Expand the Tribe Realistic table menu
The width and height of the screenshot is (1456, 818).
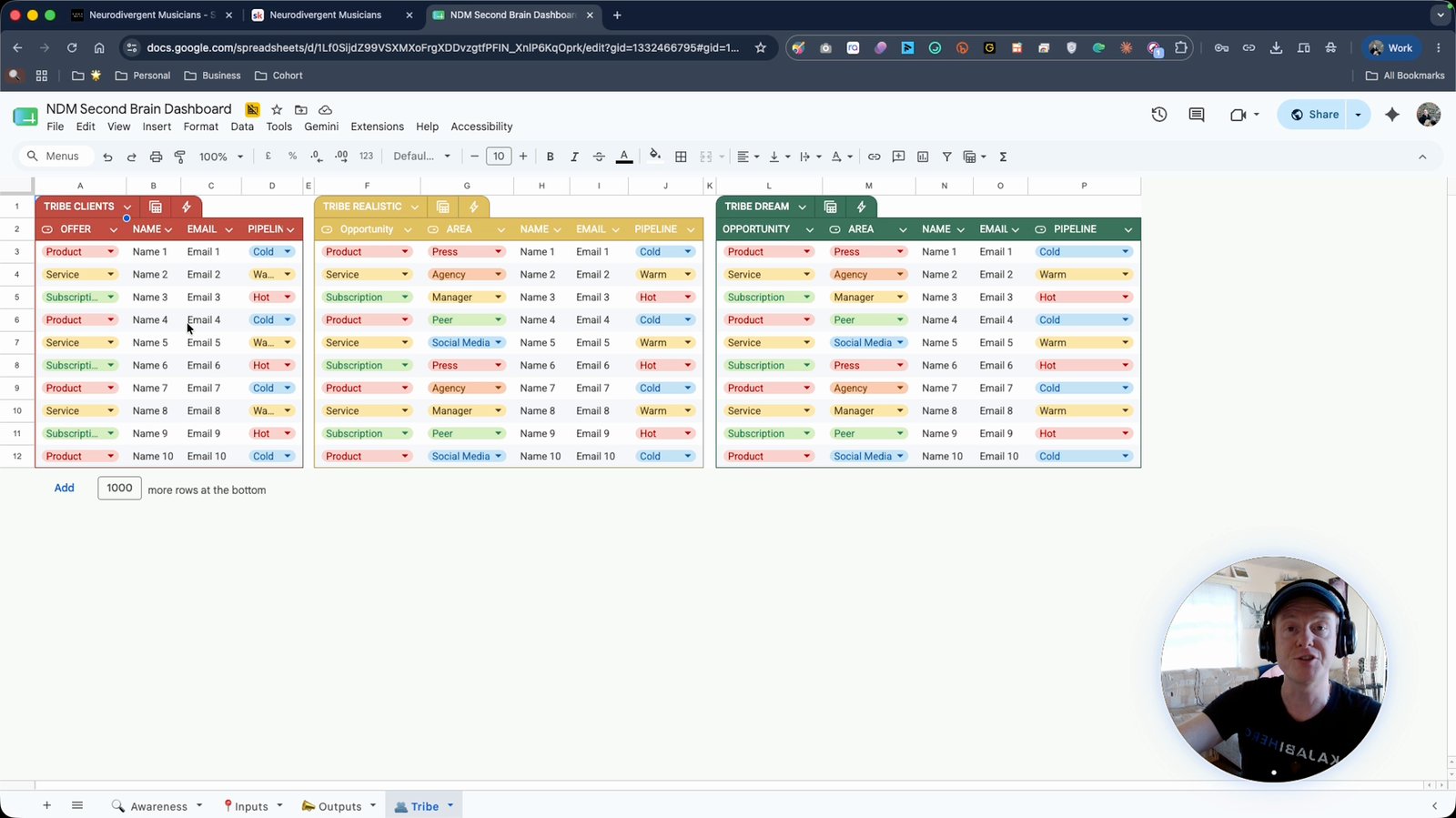coord(414,207)
